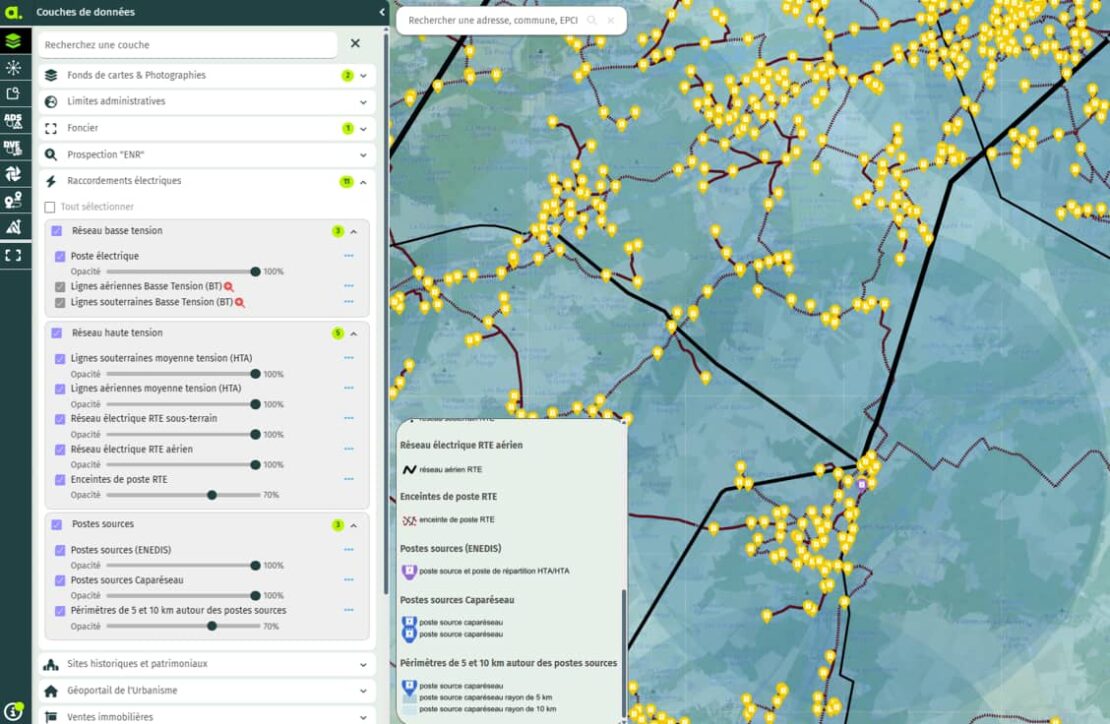Collapse the data layers panel with arrow

382,12
